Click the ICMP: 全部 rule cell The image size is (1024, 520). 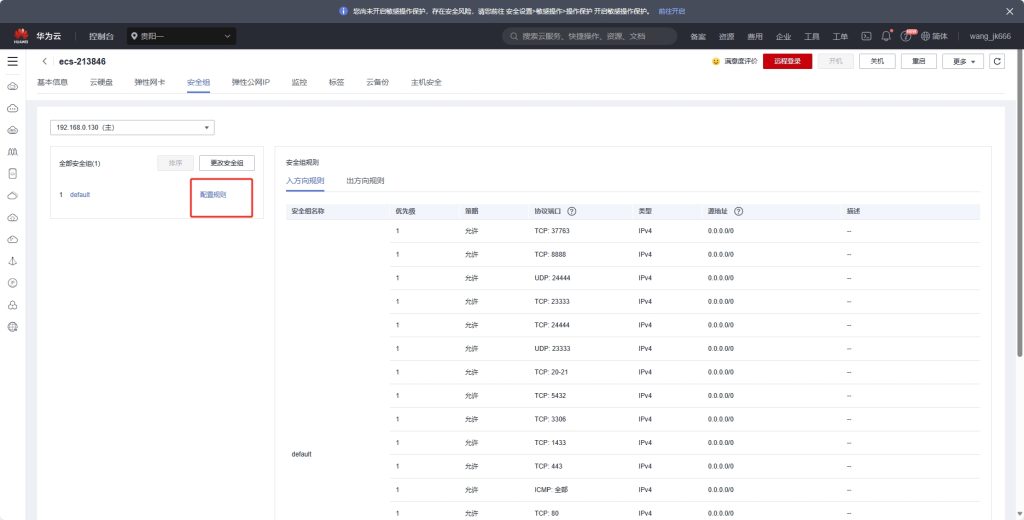click(x=551, y=490)
